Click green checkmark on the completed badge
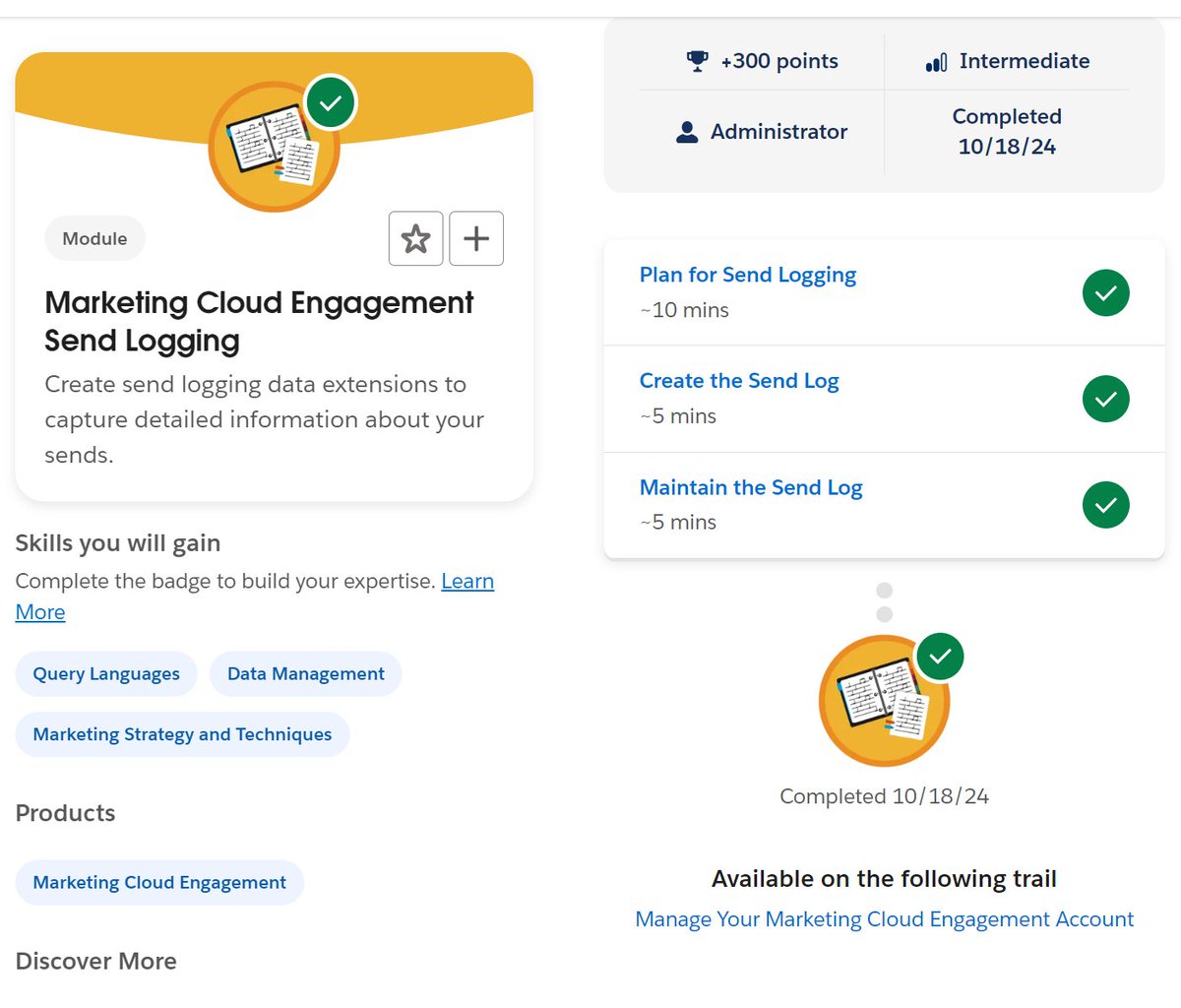The width and height of the screenshot is (1181, 1008). [940, 657]
